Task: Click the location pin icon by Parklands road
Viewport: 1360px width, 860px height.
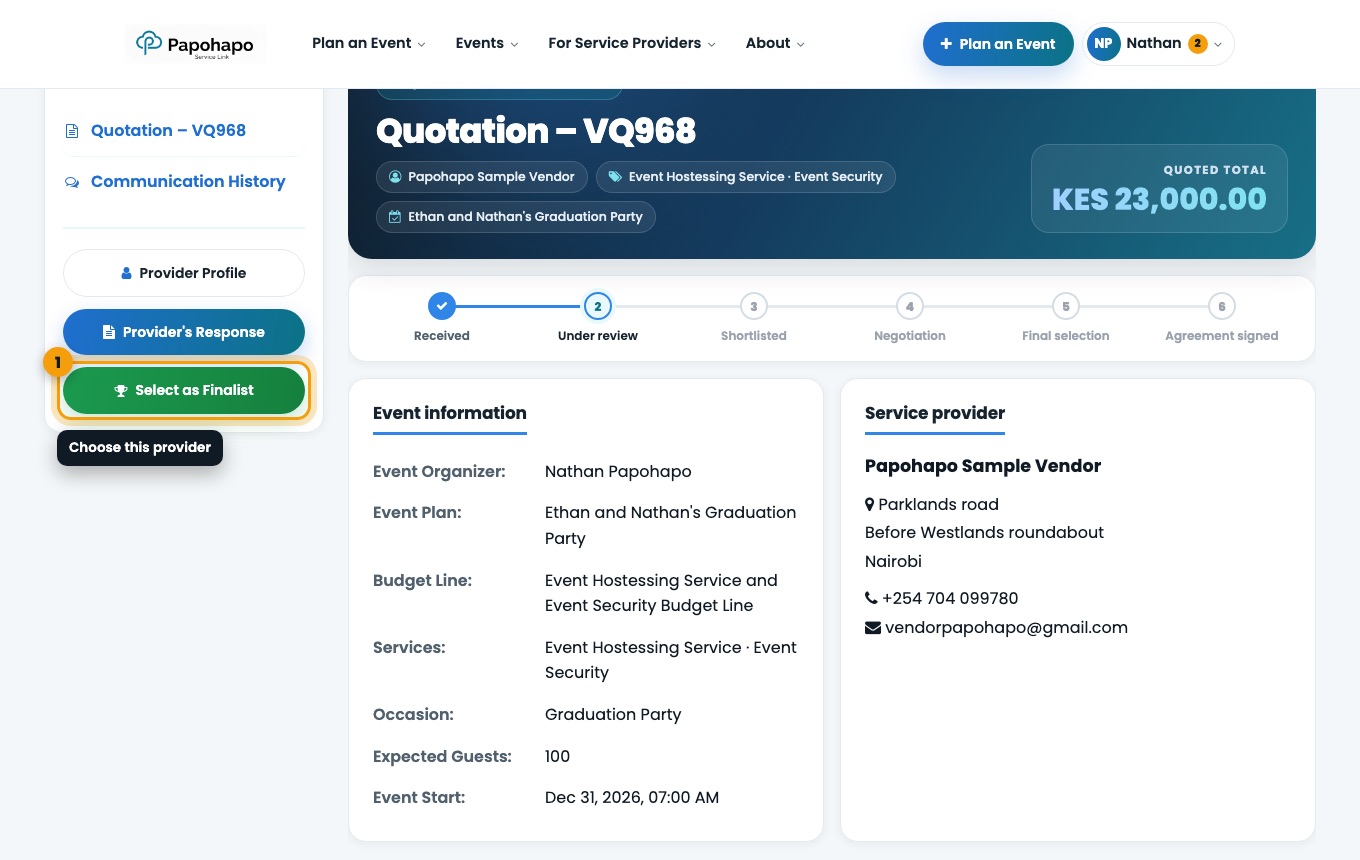Action: click(x=870, y=505)
